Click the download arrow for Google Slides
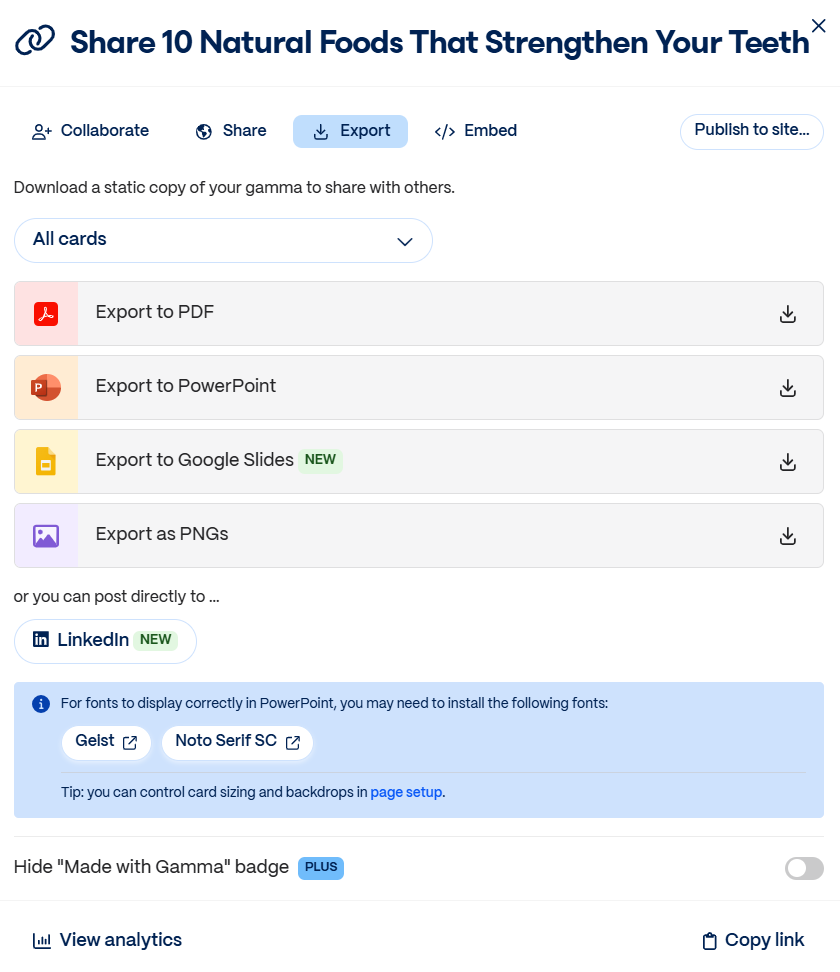This screenshot has width=840, height=972. point(788,462)
